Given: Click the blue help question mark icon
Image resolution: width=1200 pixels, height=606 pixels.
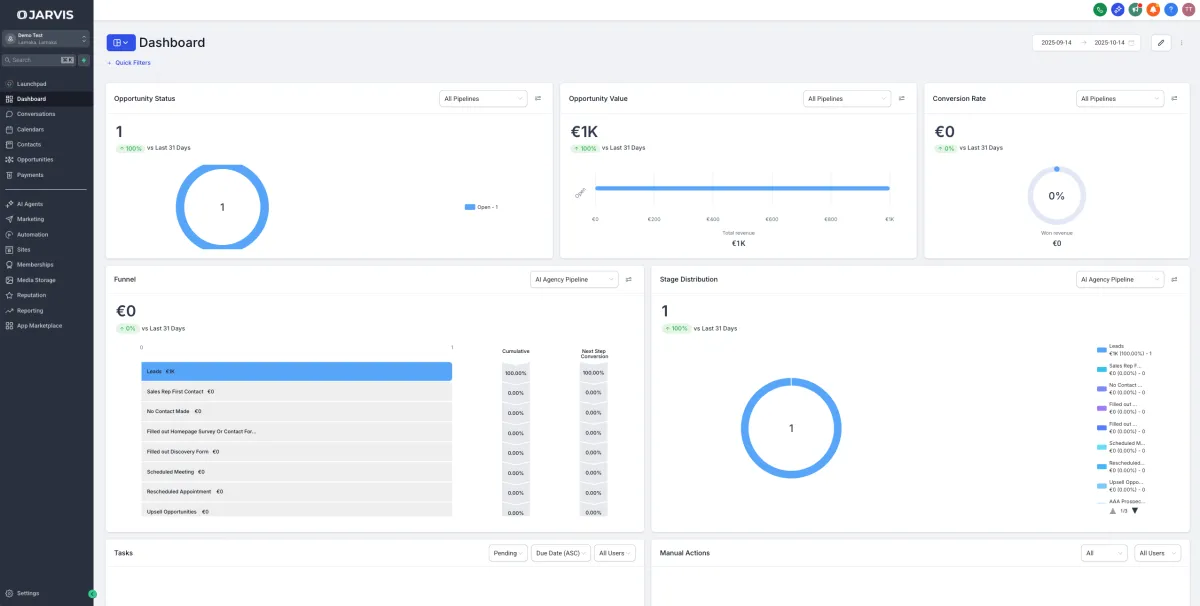Looking at the screenshot, I should (1170, 9).
